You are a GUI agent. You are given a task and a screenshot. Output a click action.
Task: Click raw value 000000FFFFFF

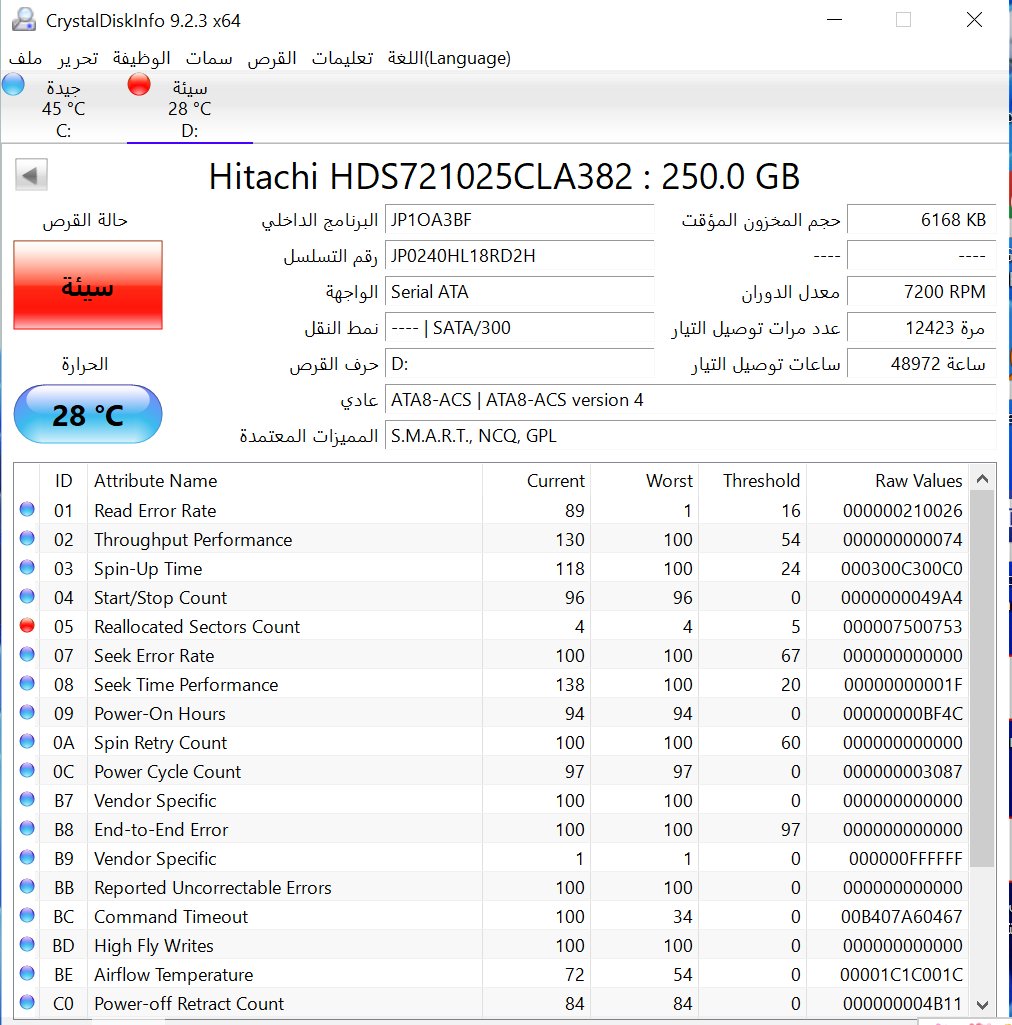point(905,858)
